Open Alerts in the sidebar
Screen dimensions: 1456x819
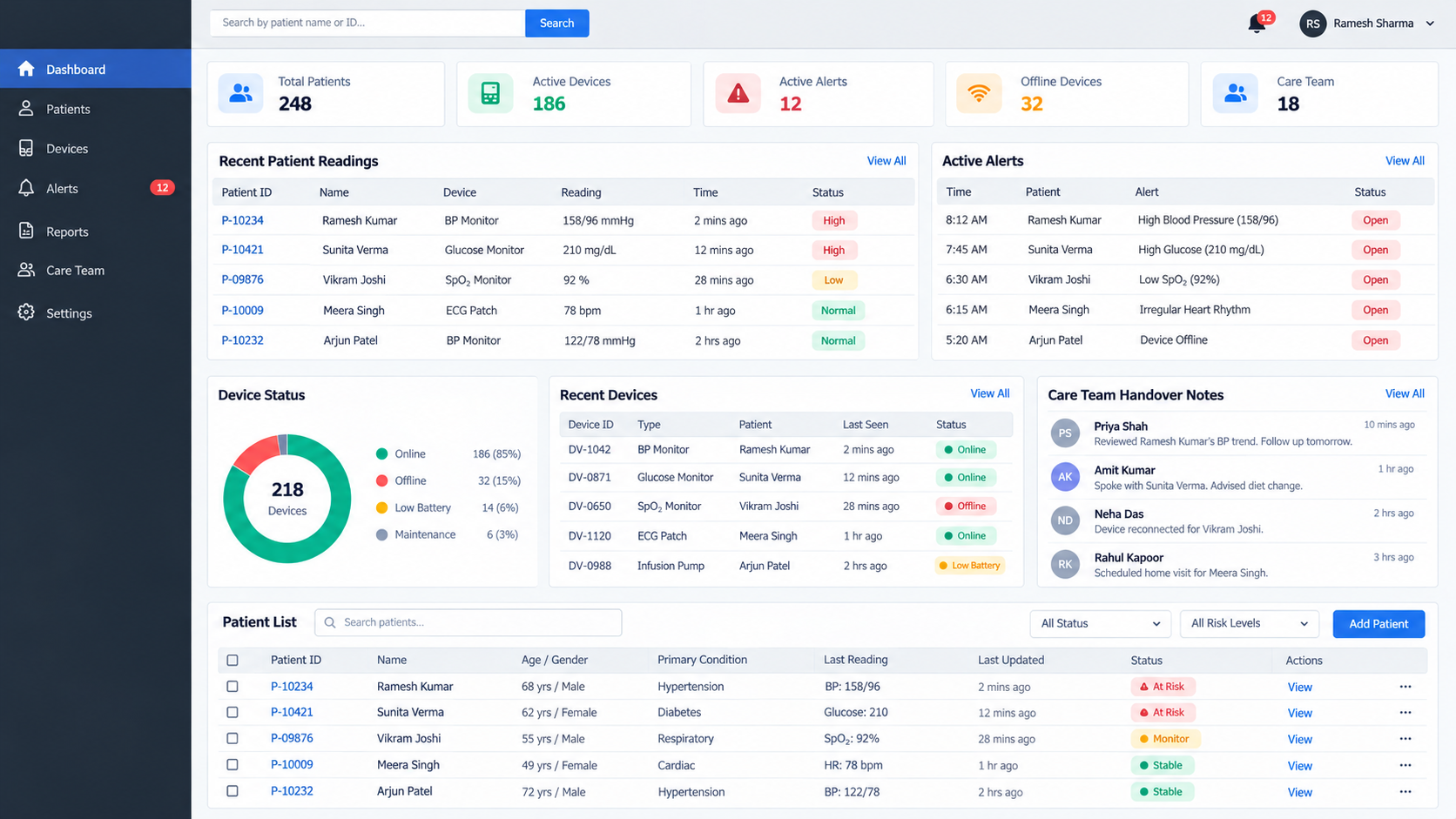pos(96,188)
